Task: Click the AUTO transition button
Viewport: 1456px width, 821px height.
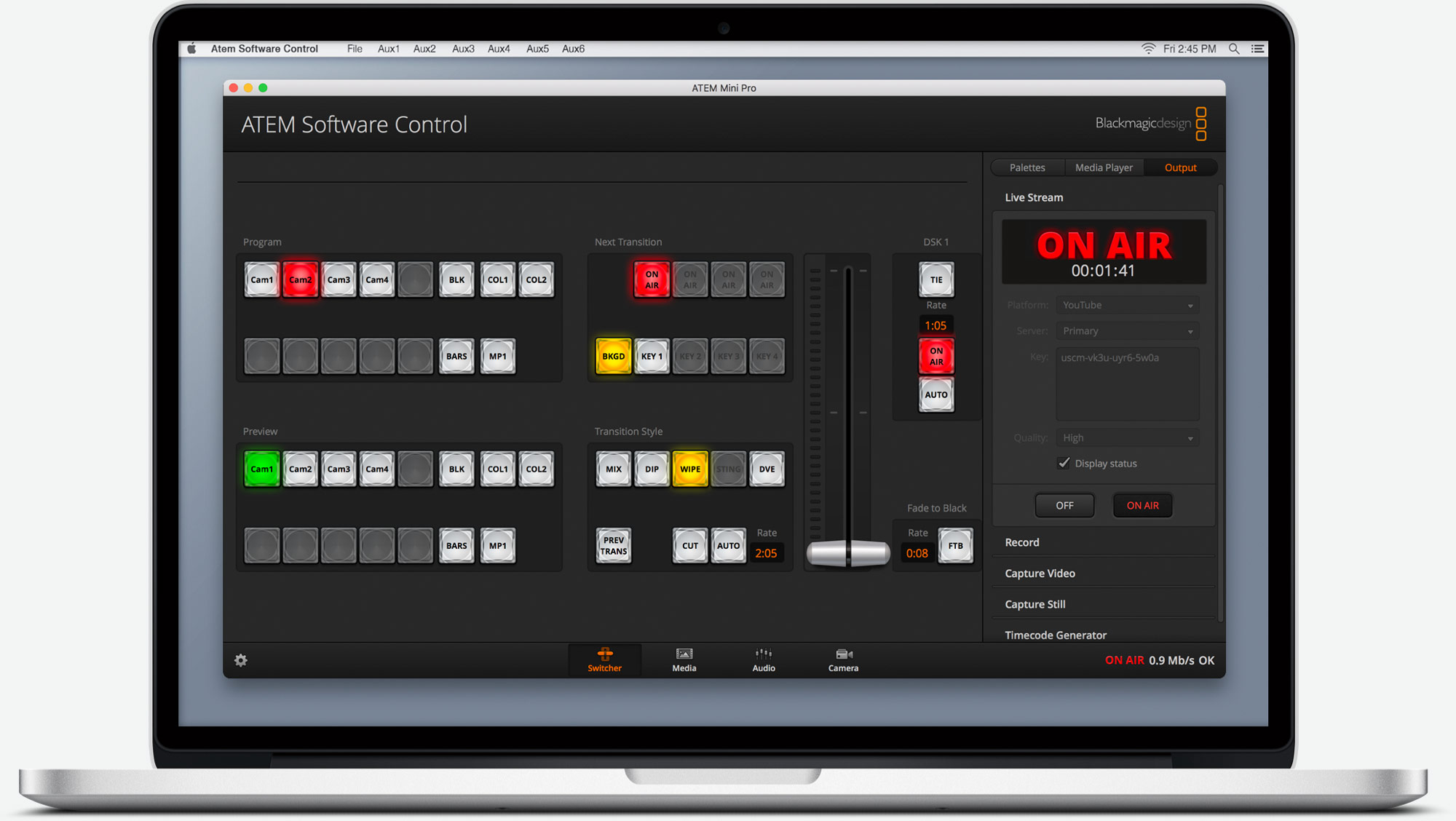Action: point(729,544)
